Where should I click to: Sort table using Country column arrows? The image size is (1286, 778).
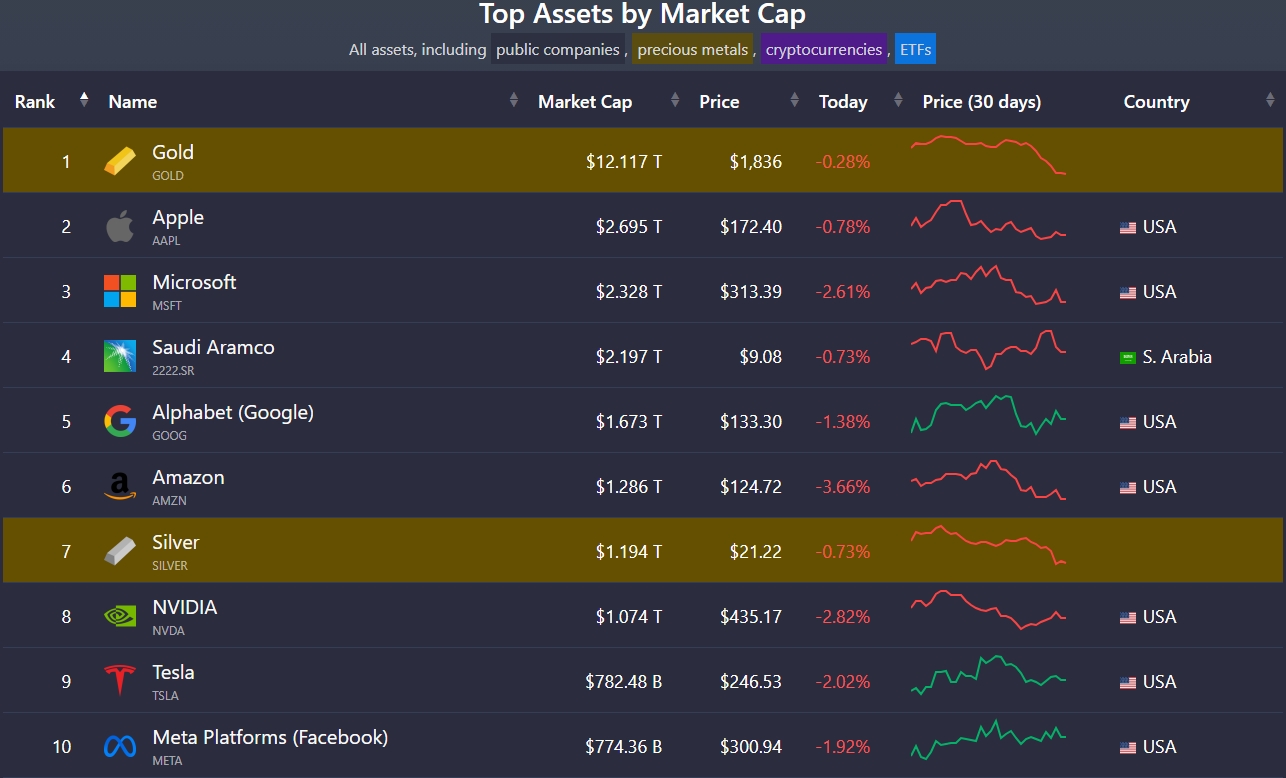tap(1270, 100)
